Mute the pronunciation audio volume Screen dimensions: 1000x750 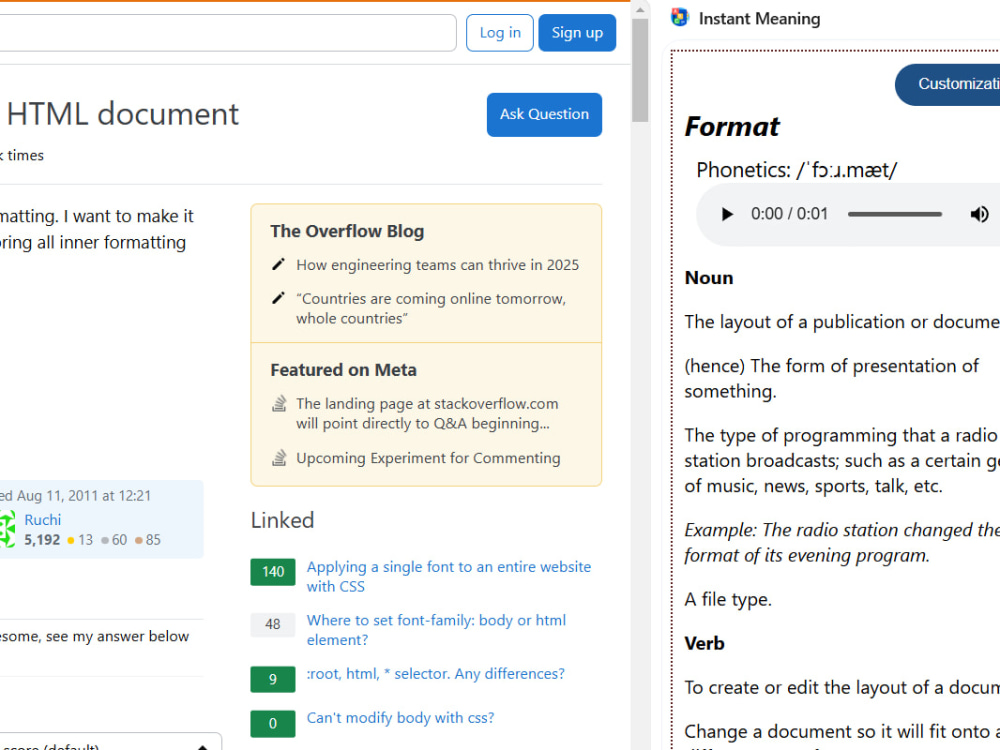979,214
